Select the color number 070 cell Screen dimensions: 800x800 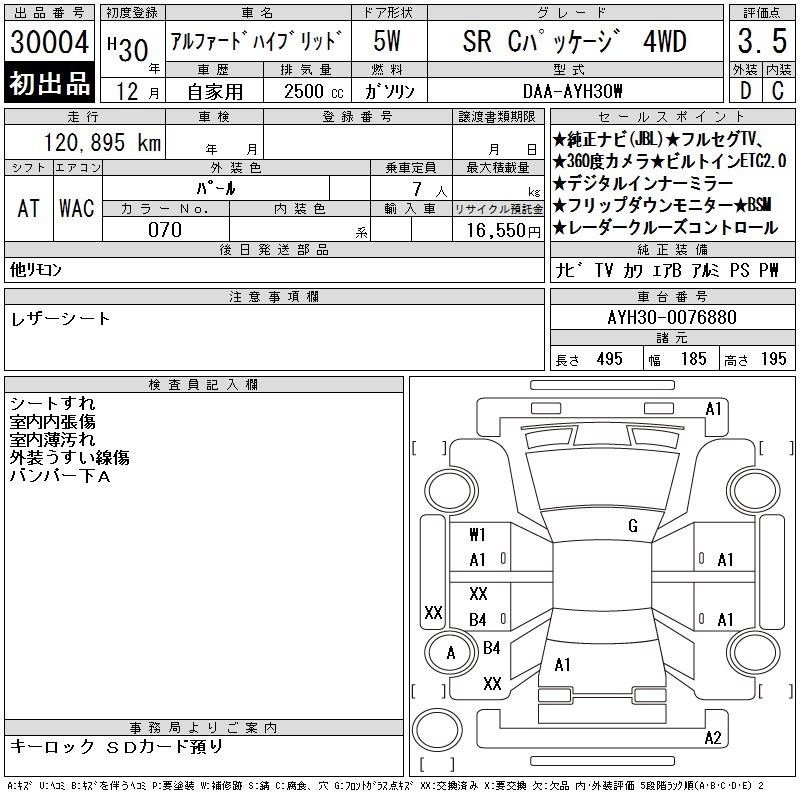pyautogui.click(x=165, y=230)
